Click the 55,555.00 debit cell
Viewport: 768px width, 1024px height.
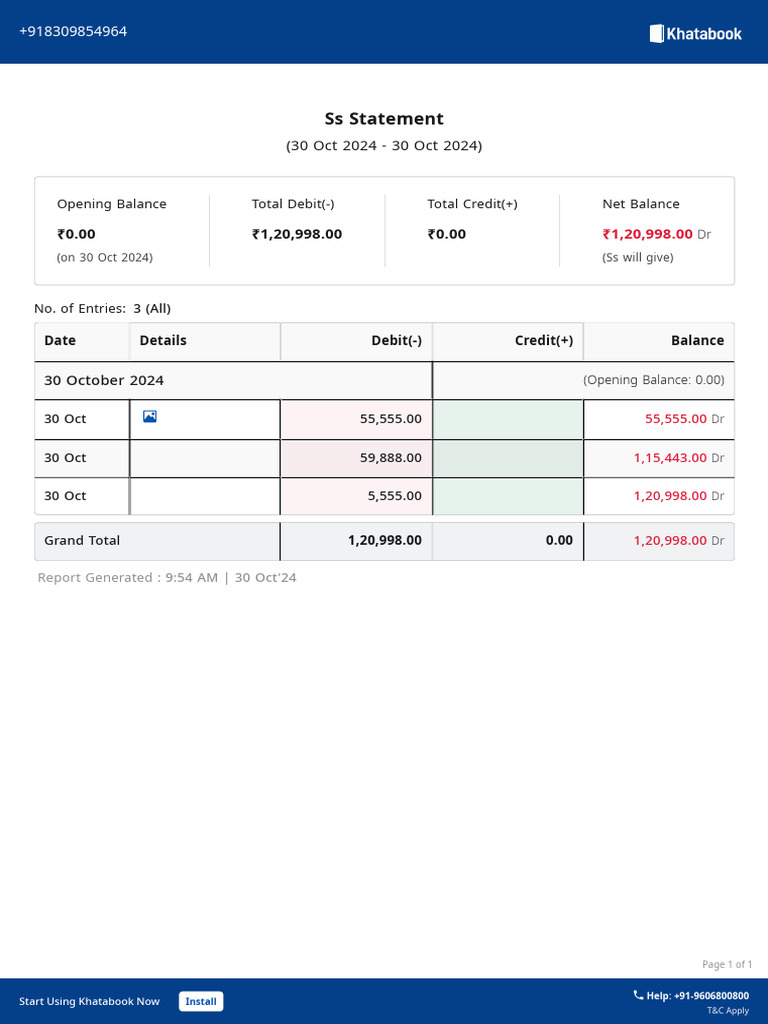[x=390, y=419]
